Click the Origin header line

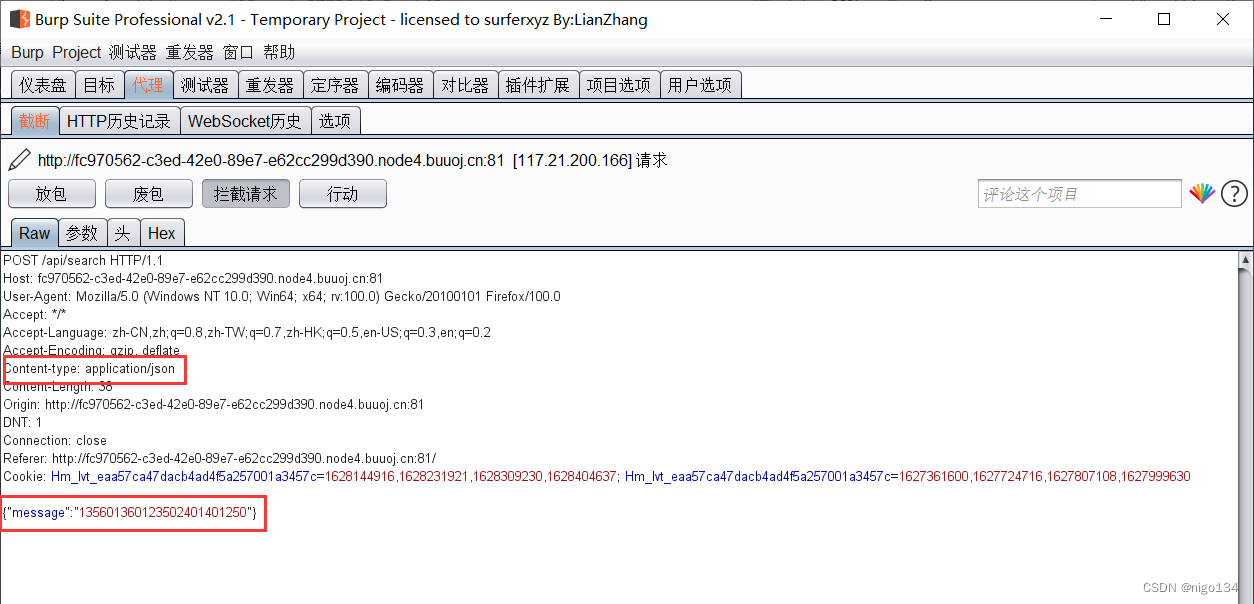click(214, 404)
